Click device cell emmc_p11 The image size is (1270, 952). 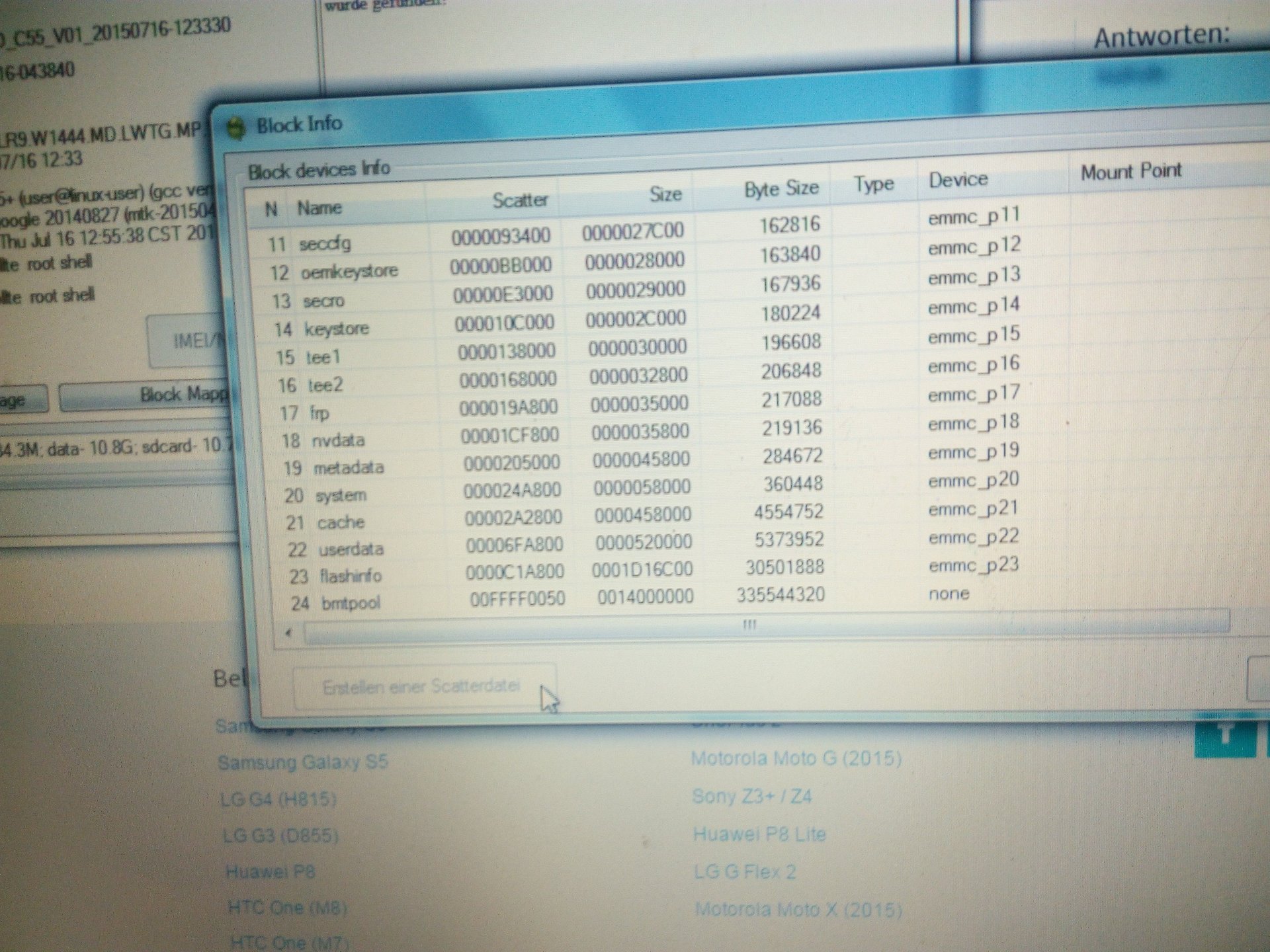974,216
